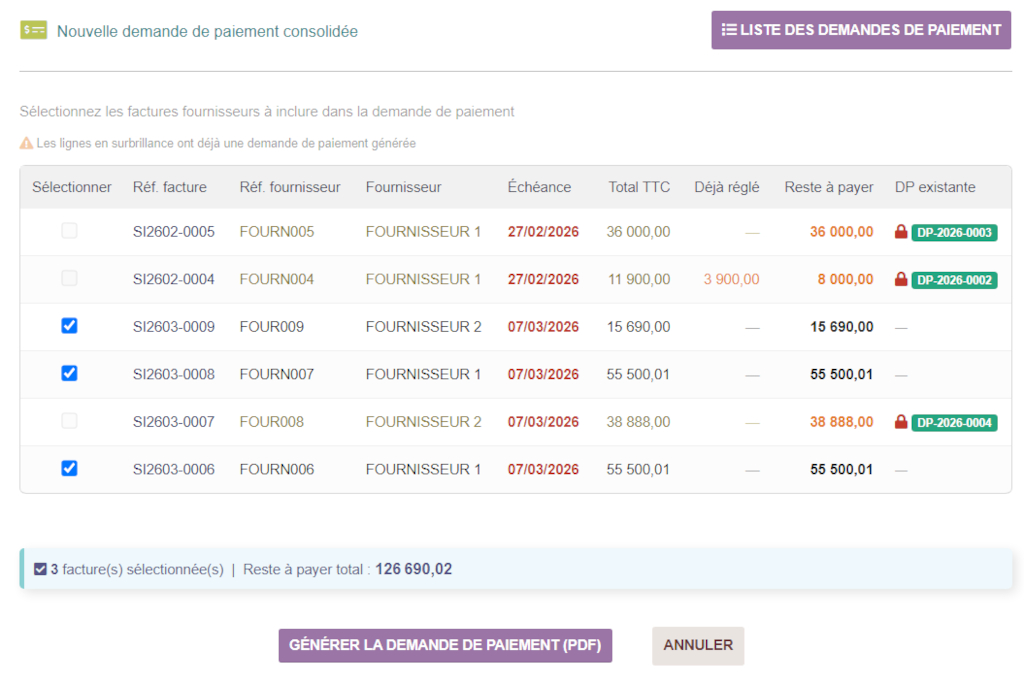Open the DP-2026-0003 badge
The image size is (1024, 684).
954,232
